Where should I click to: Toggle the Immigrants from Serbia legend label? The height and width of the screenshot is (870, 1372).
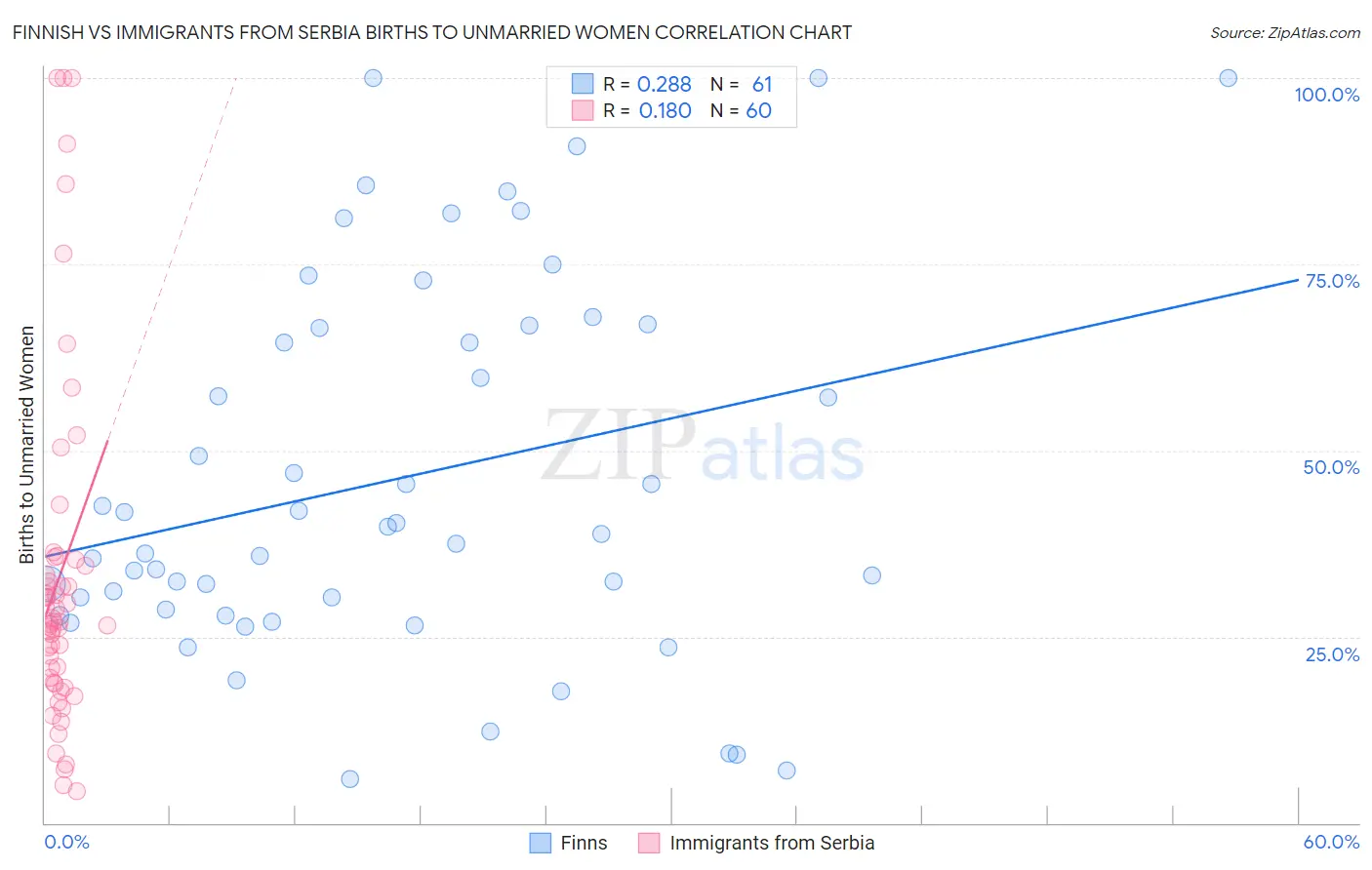[772, 843]
